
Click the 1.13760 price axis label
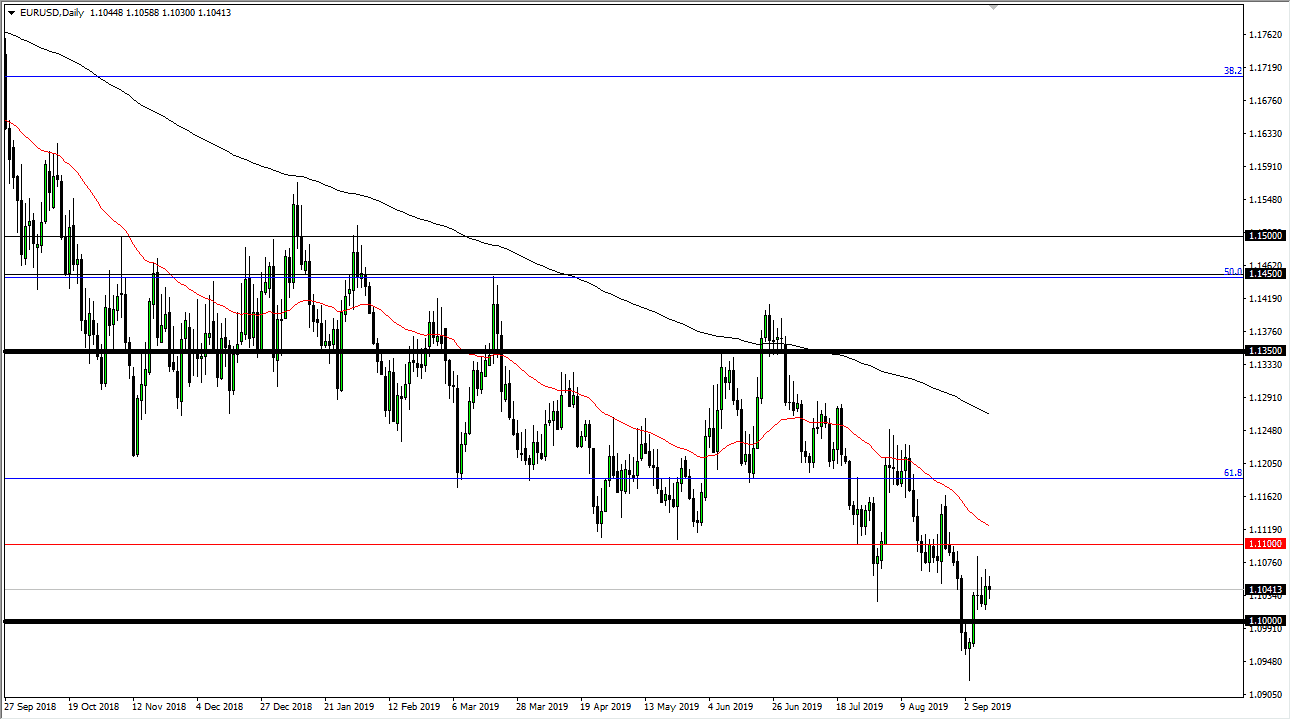point(1265,332)
